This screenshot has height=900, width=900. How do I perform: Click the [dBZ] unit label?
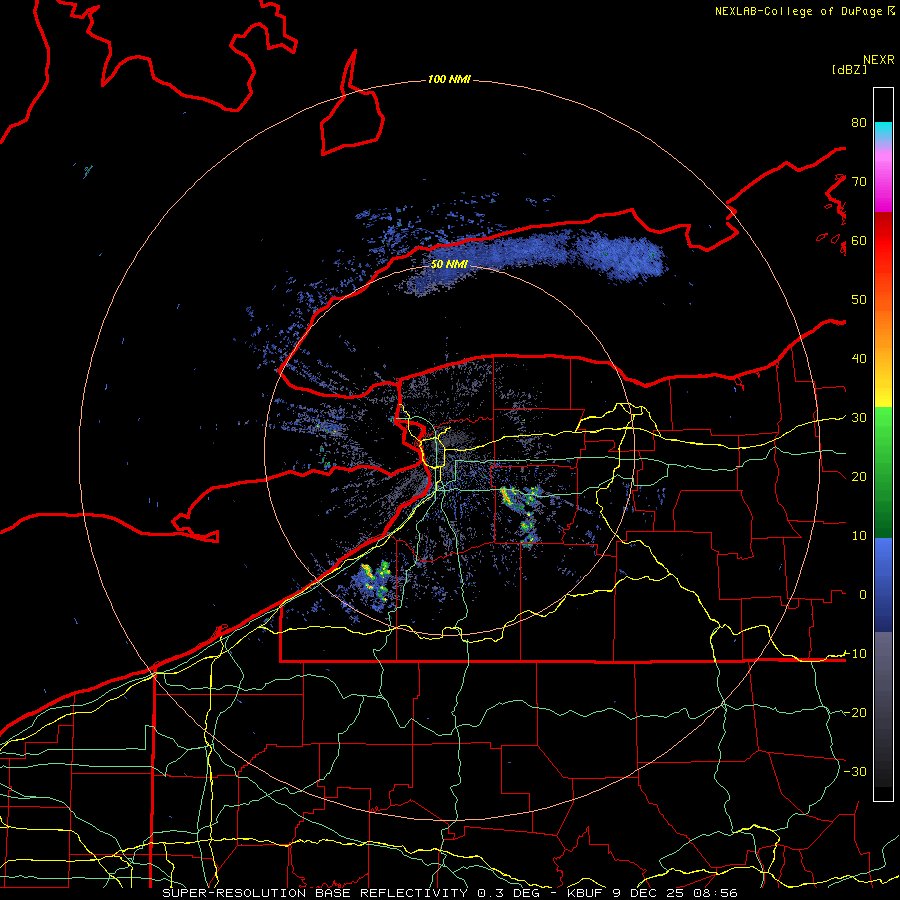click(x=849, y=69)
